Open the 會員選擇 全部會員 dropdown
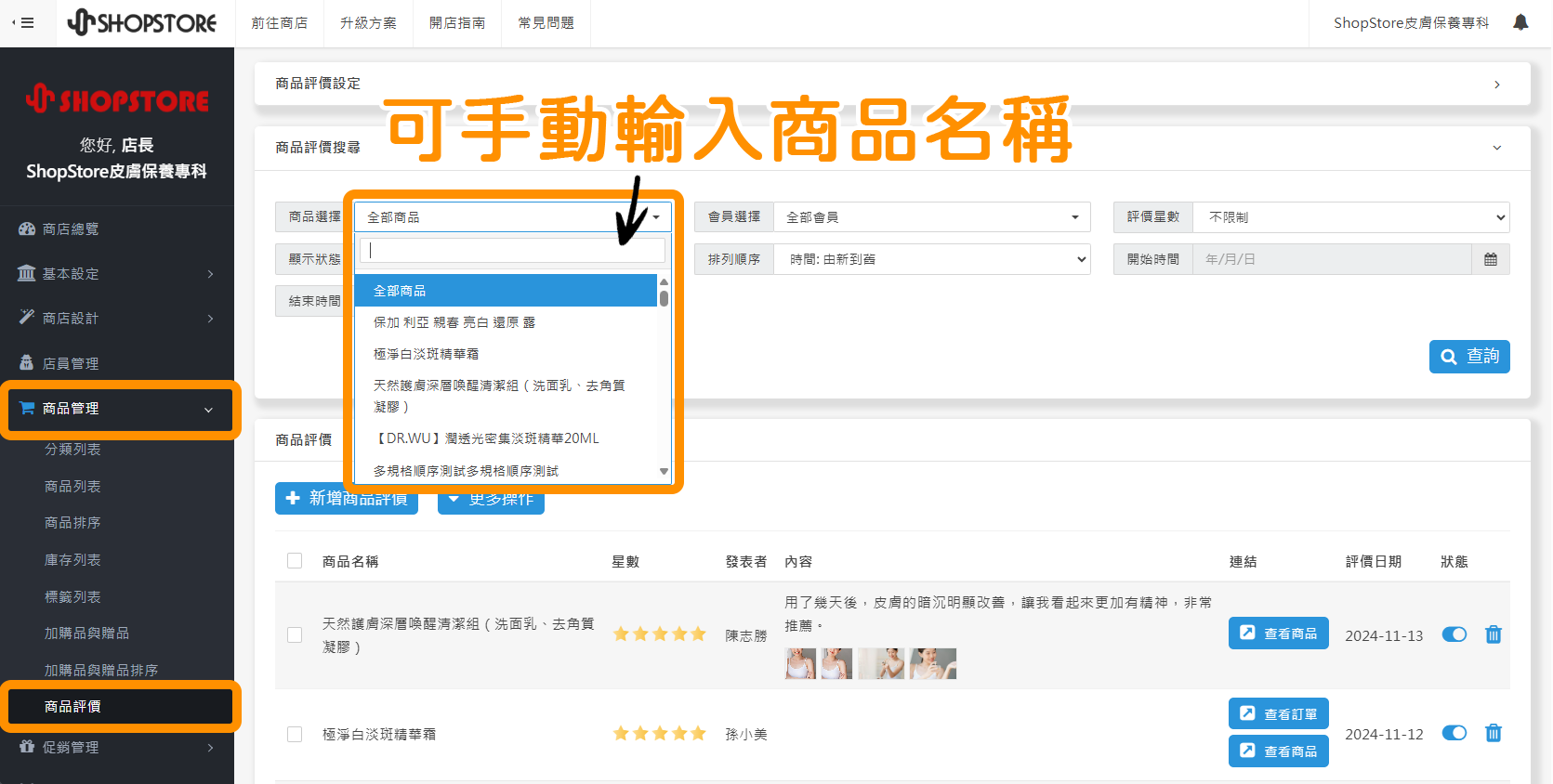This screenshot has width=1553, height=784. point(931,216)
